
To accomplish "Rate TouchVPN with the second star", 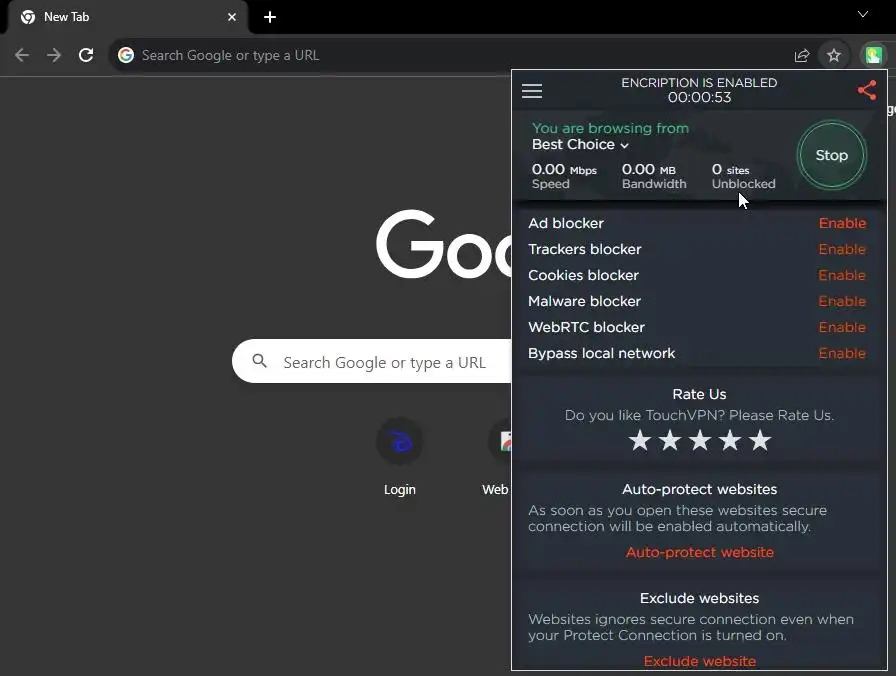I will pos(670,441).
